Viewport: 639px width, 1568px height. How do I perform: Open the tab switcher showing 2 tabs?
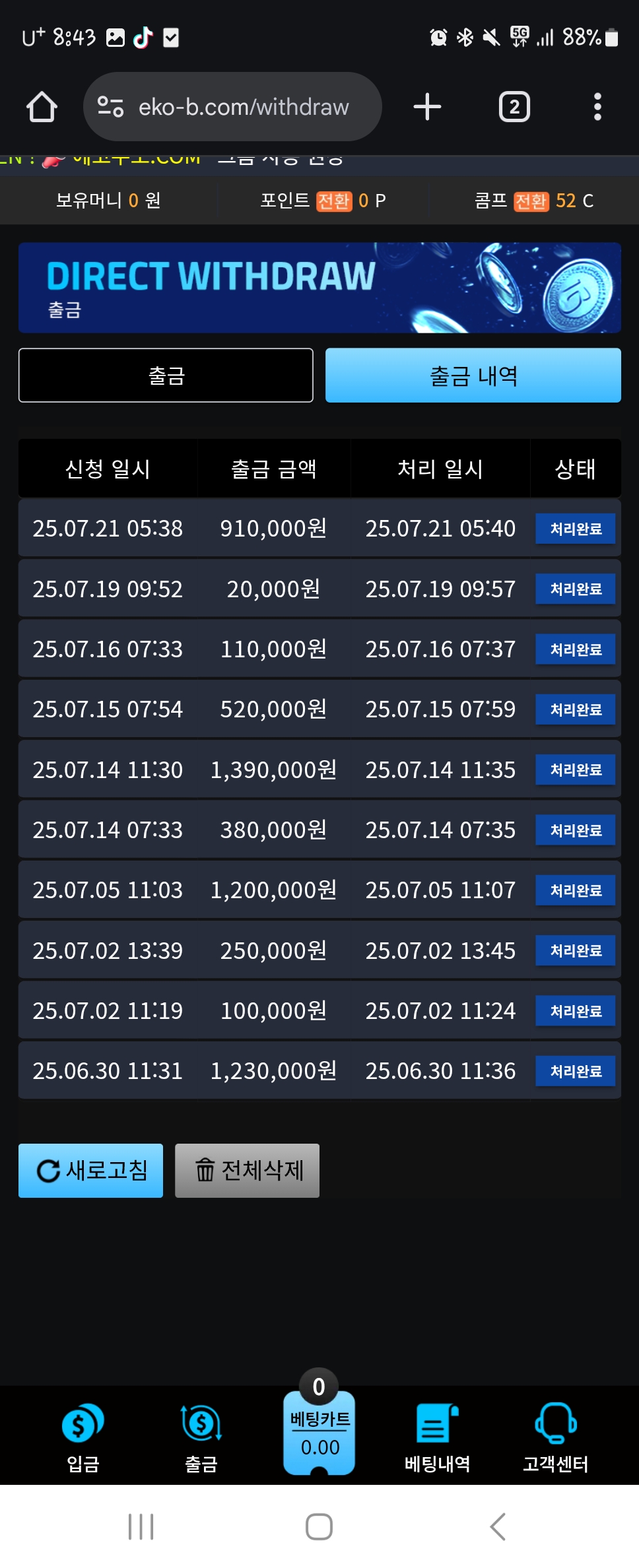click(514, 107)
